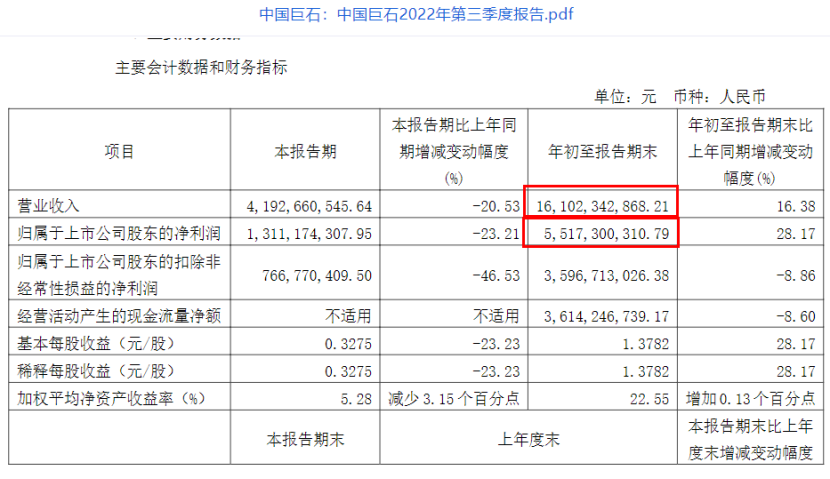Click the 经营活动产生的现金流量净额 row label
The width and height of the screenshot is (830, 479).
coord(119,316)
